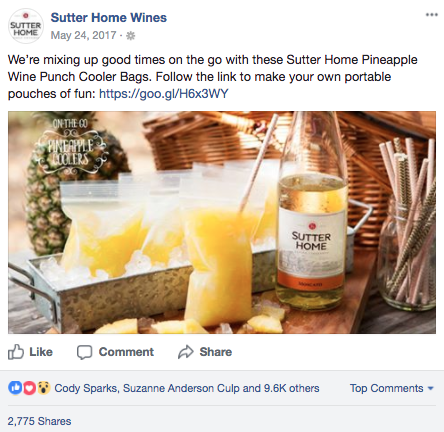Click the Sutter Home profile picture
Viewport: 444px width, 432px height.
[x=26, y=26]
